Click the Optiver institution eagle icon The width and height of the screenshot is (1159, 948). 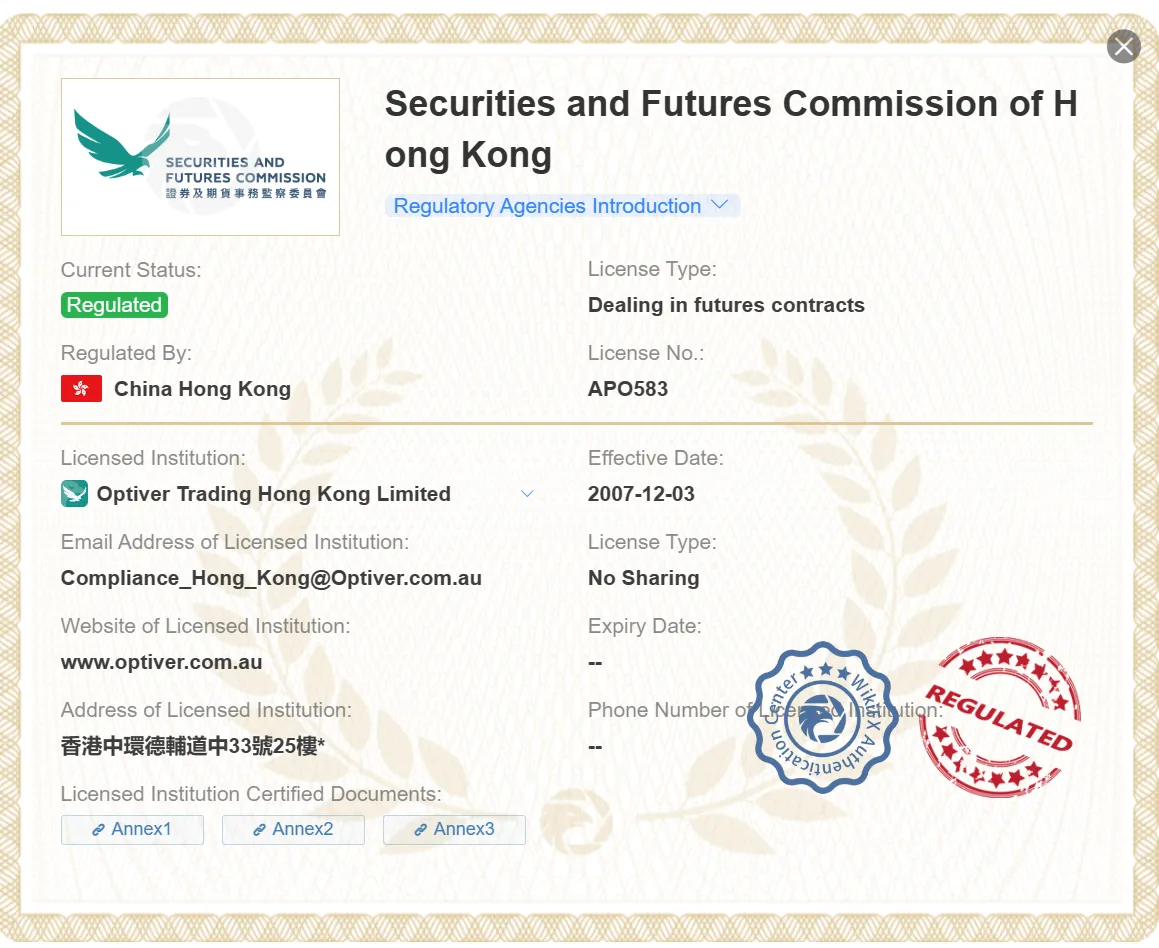click(74, 494)
